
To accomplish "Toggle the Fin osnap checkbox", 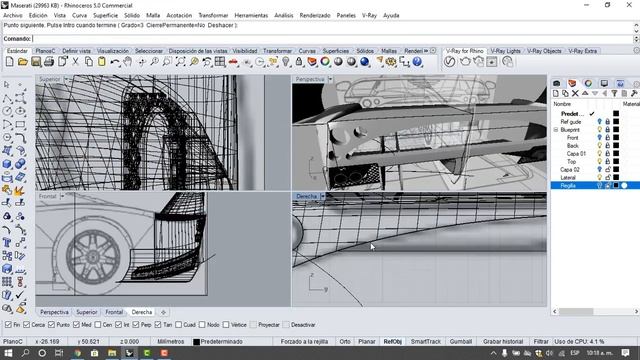I will (x=8, y=325).
